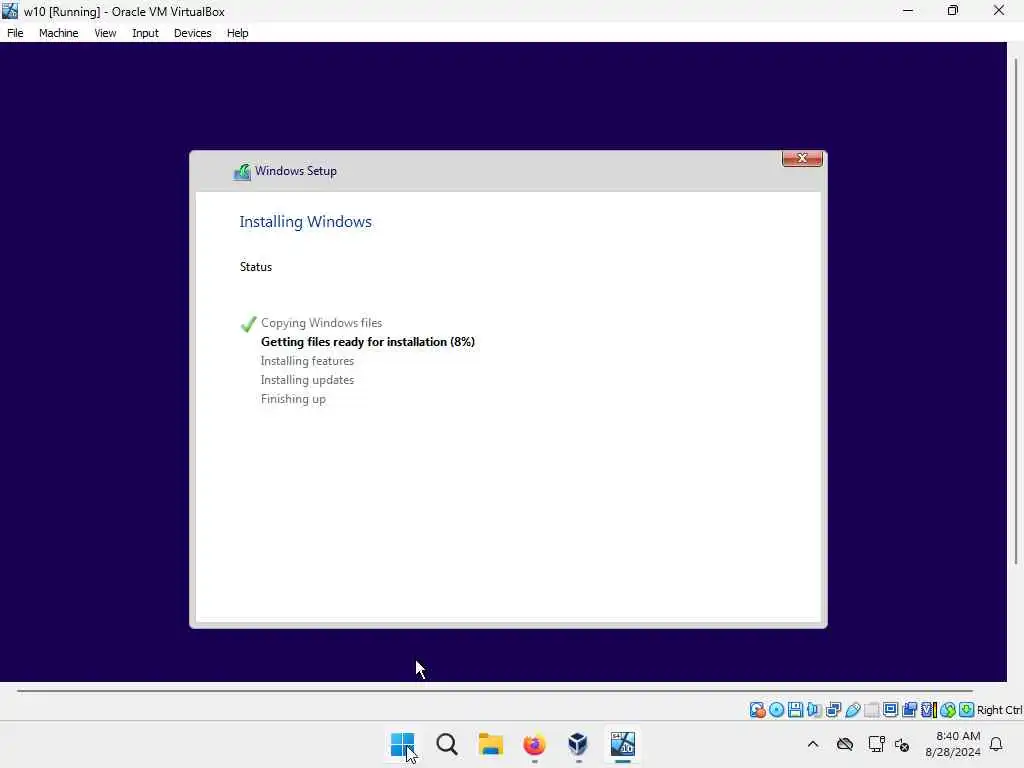Click the network tray icon
The width and height of the screenshot is (1024, 768).
click(876, 744)
